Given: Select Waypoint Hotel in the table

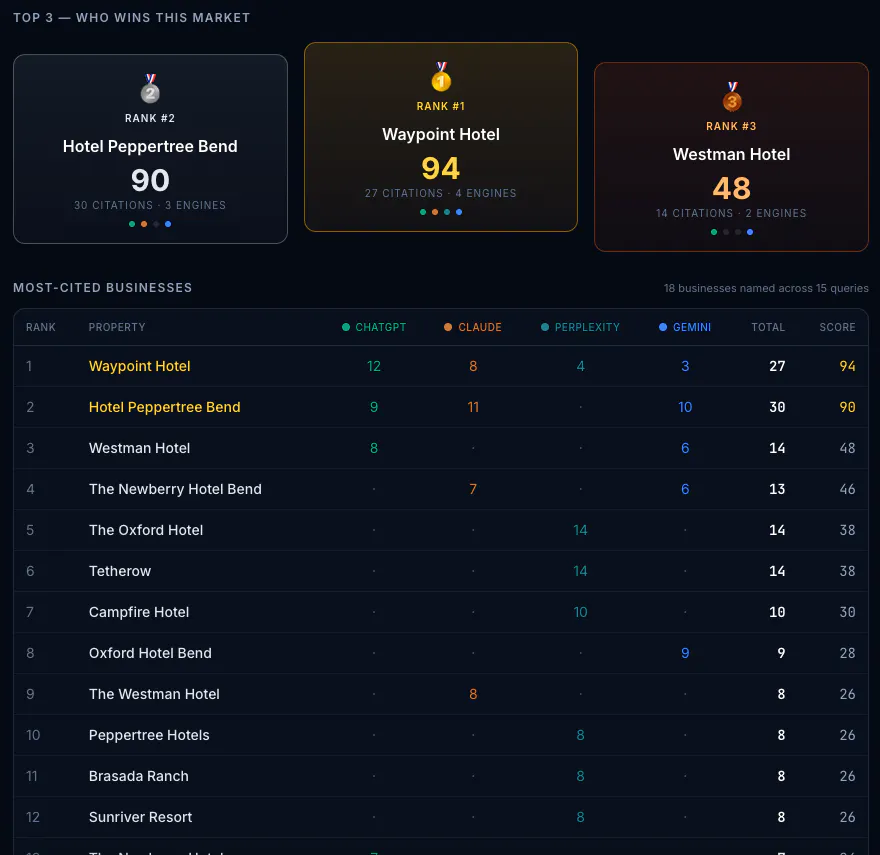Looking at the screenshot, I should coord(139,366).
